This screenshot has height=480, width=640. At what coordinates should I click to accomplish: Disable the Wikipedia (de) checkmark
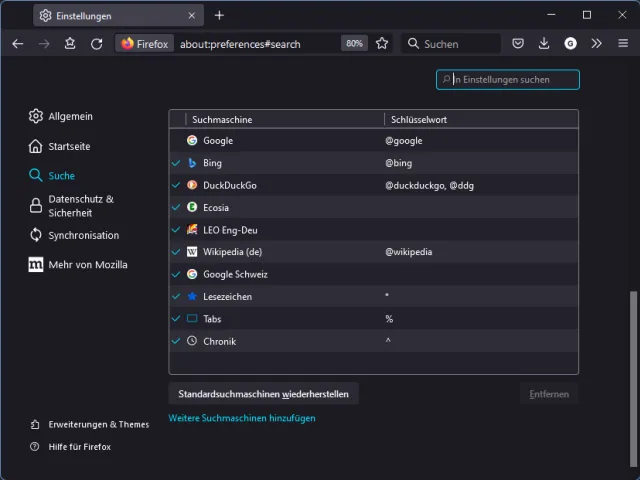[176, 252]
